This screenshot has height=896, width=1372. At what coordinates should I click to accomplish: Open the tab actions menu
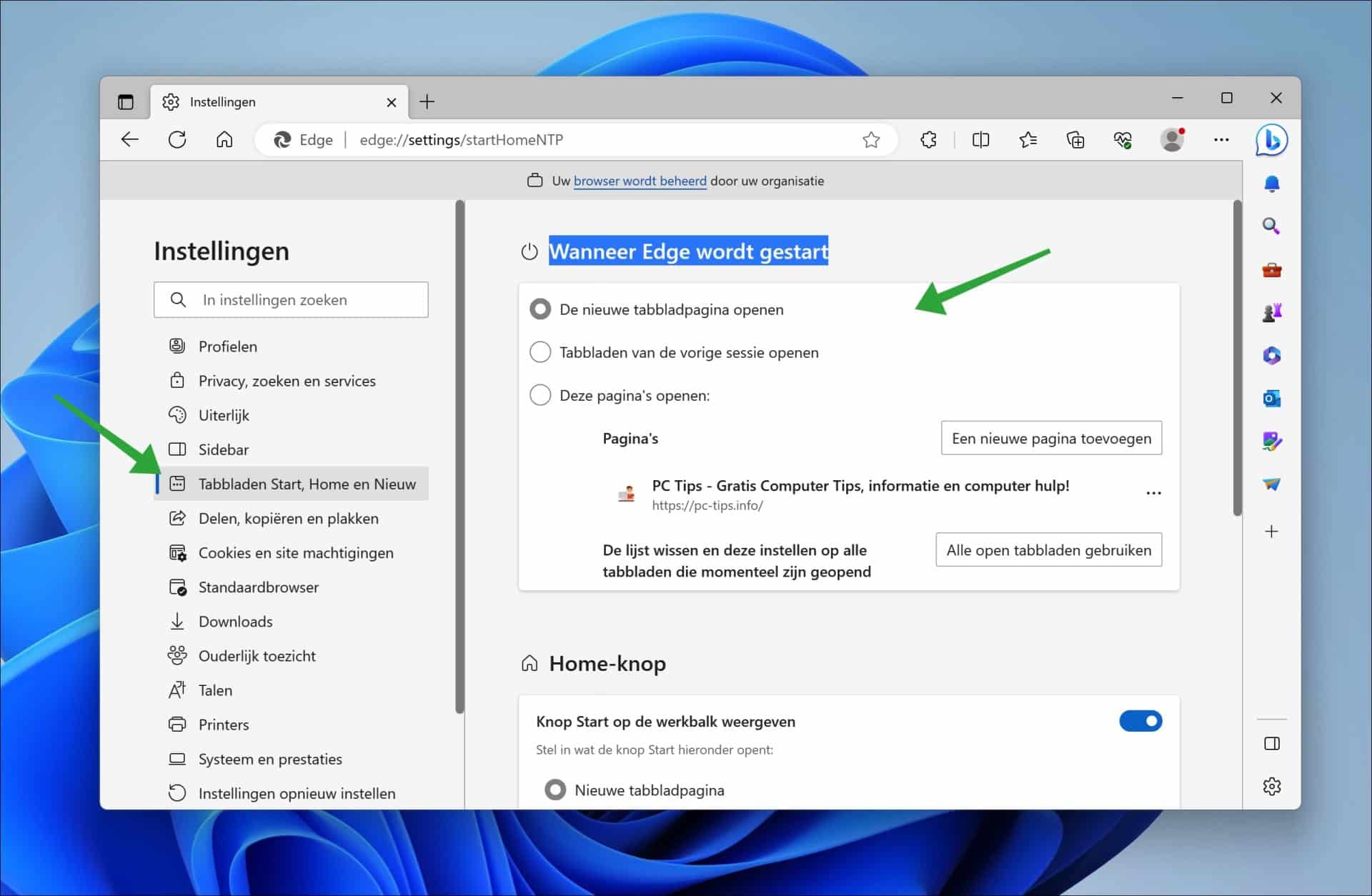[126, 101]
